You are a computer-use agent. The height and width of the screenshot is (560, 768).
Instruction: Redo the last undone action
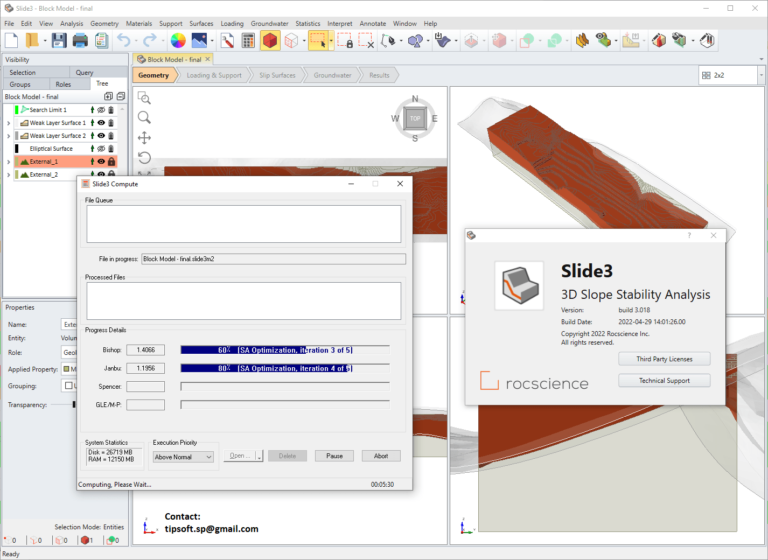(x=149, y=41)
